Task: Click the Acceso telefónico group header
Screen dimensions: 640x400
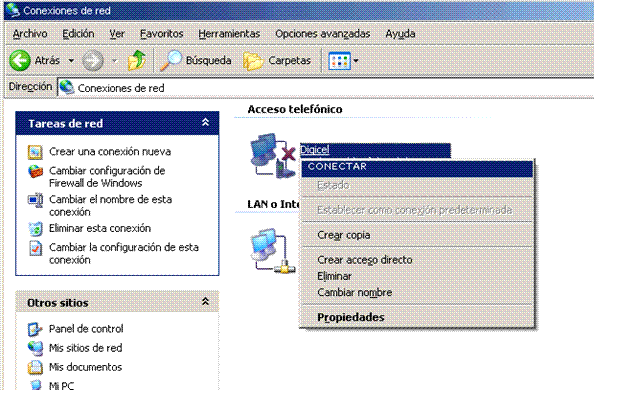Action: 295,109
